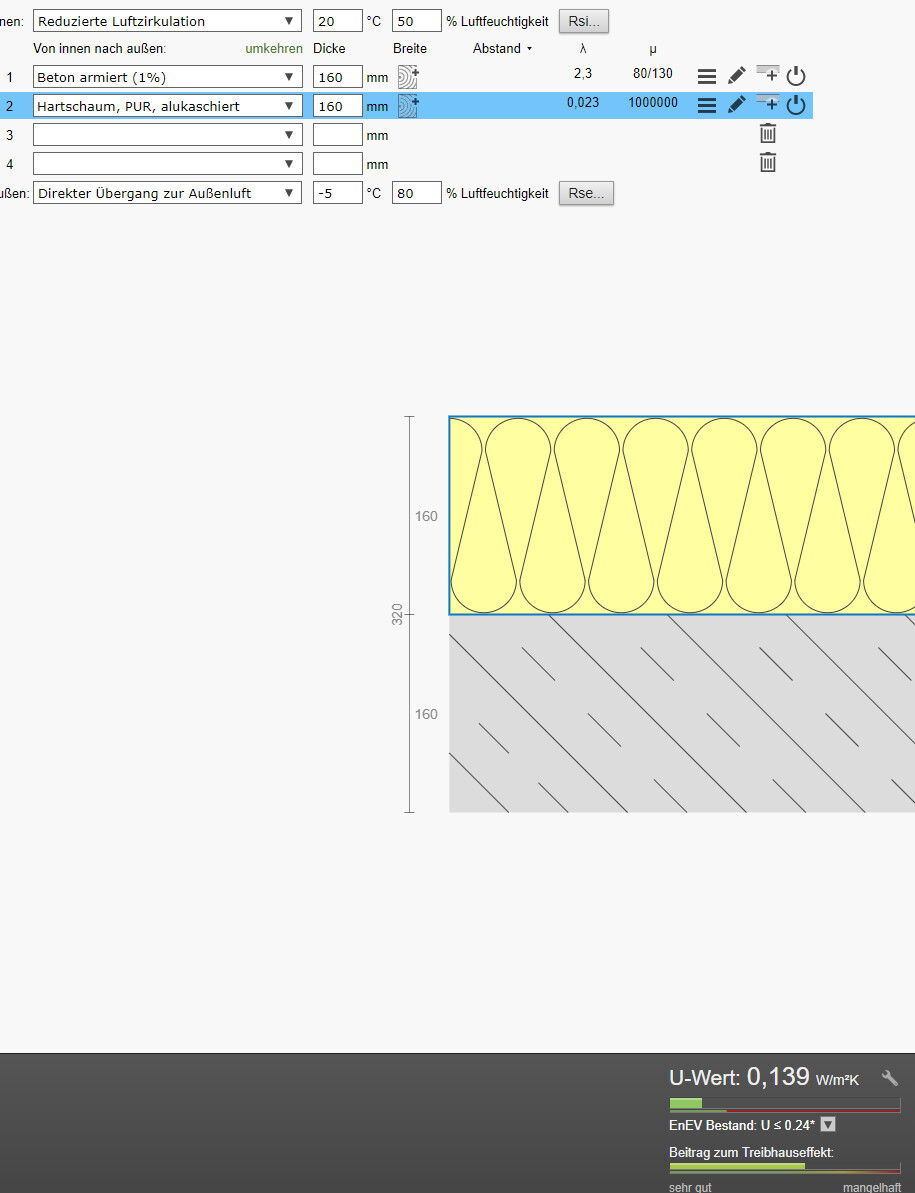The image size is (915, 1193).
Task: Expand the Direkter Übergang zur Außenluft dropdown
Action: pyautogui.click(x=167, y=193)
